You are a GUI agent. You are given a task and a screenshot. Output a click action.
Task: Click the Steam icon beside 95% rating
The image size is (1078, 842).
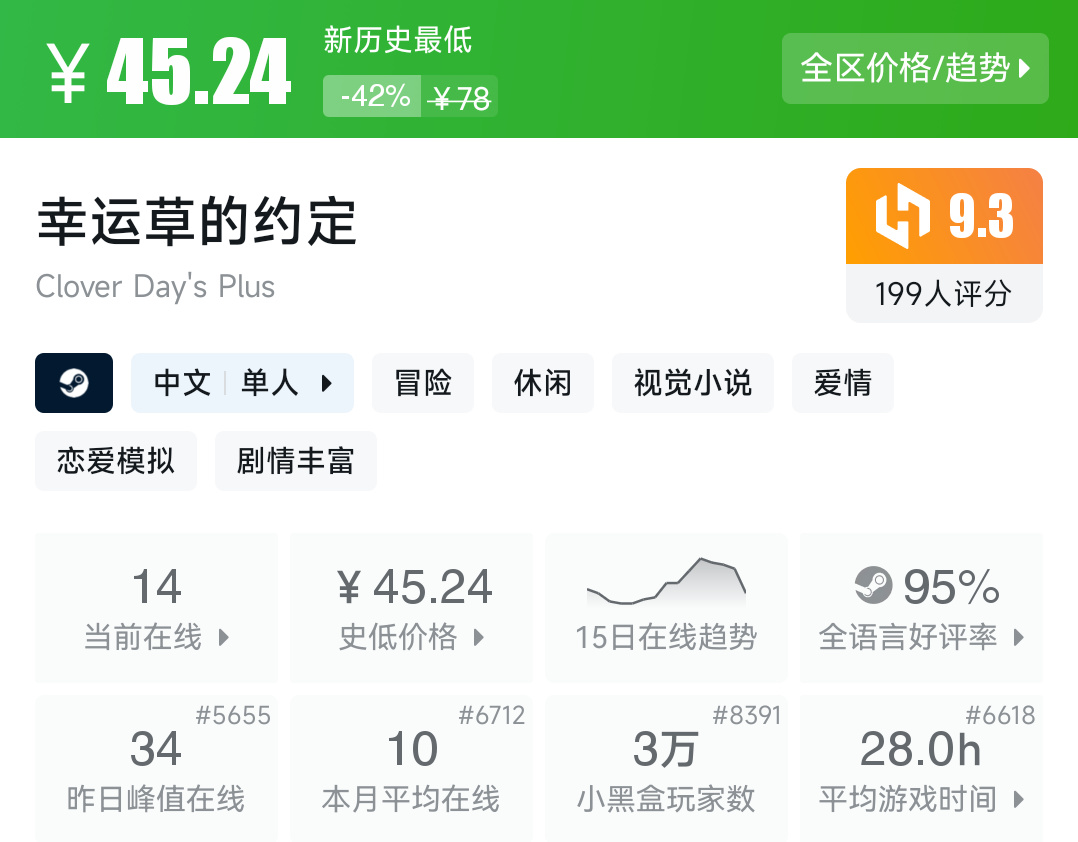[x=873, y=585]
